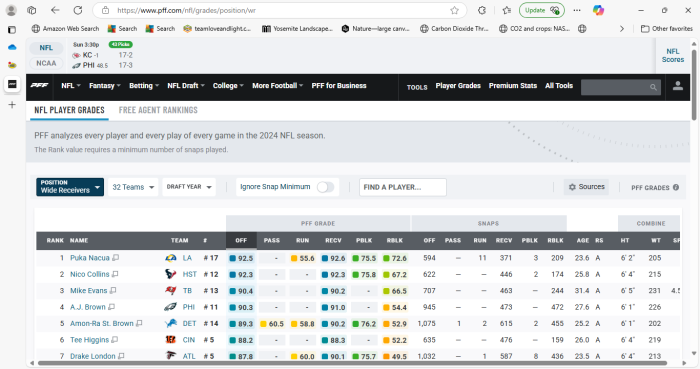Image resolution: width=700 pixels, height=369 pixels.
Task: Switch to Free Agent Rankings tab
Action: coord(158,110)
